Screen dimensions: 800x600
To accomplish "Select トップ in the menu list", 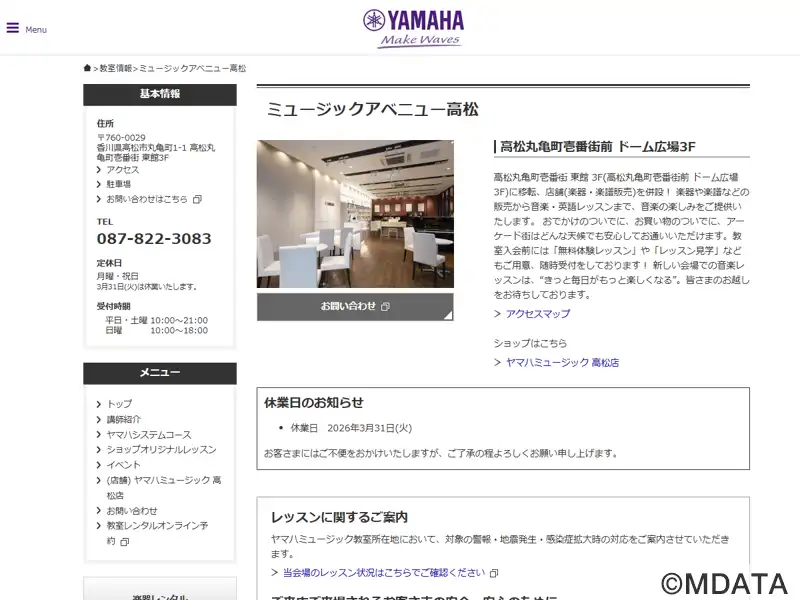I will (119, 404).
